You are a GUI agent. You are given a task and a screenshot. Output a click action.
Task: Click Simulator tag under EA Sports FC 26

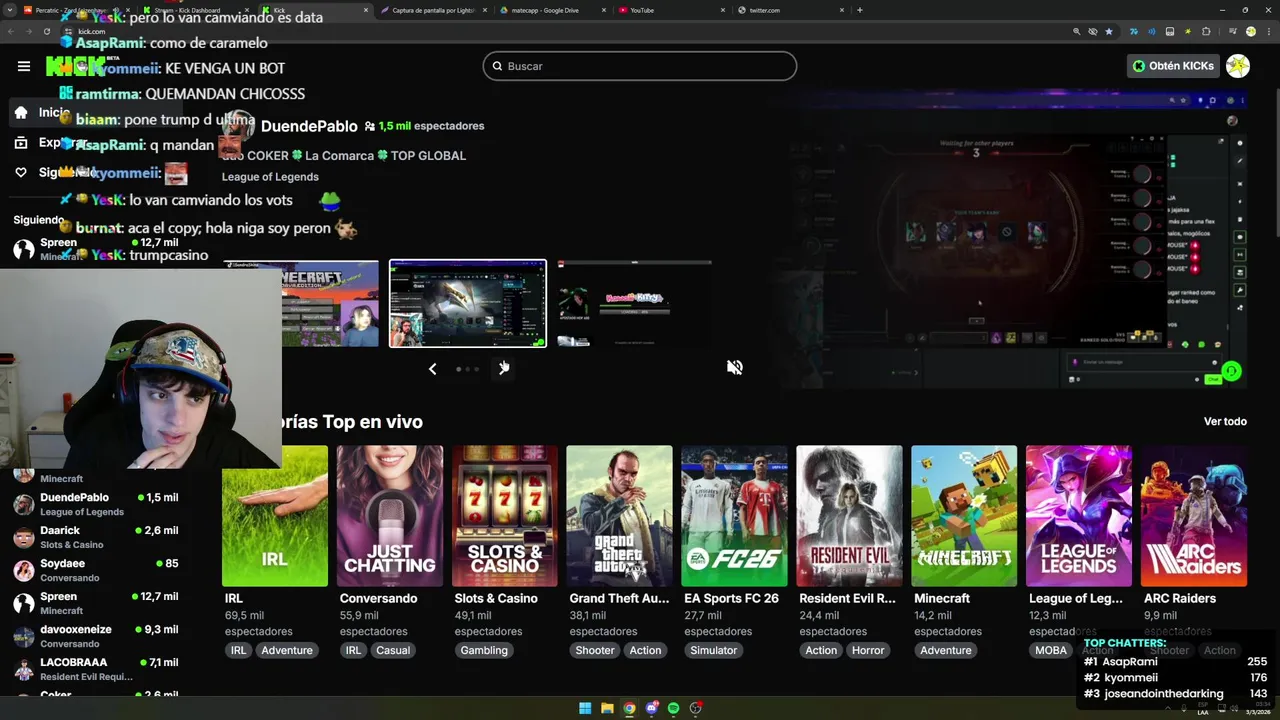pyautogui.click(x=714, y=650)
